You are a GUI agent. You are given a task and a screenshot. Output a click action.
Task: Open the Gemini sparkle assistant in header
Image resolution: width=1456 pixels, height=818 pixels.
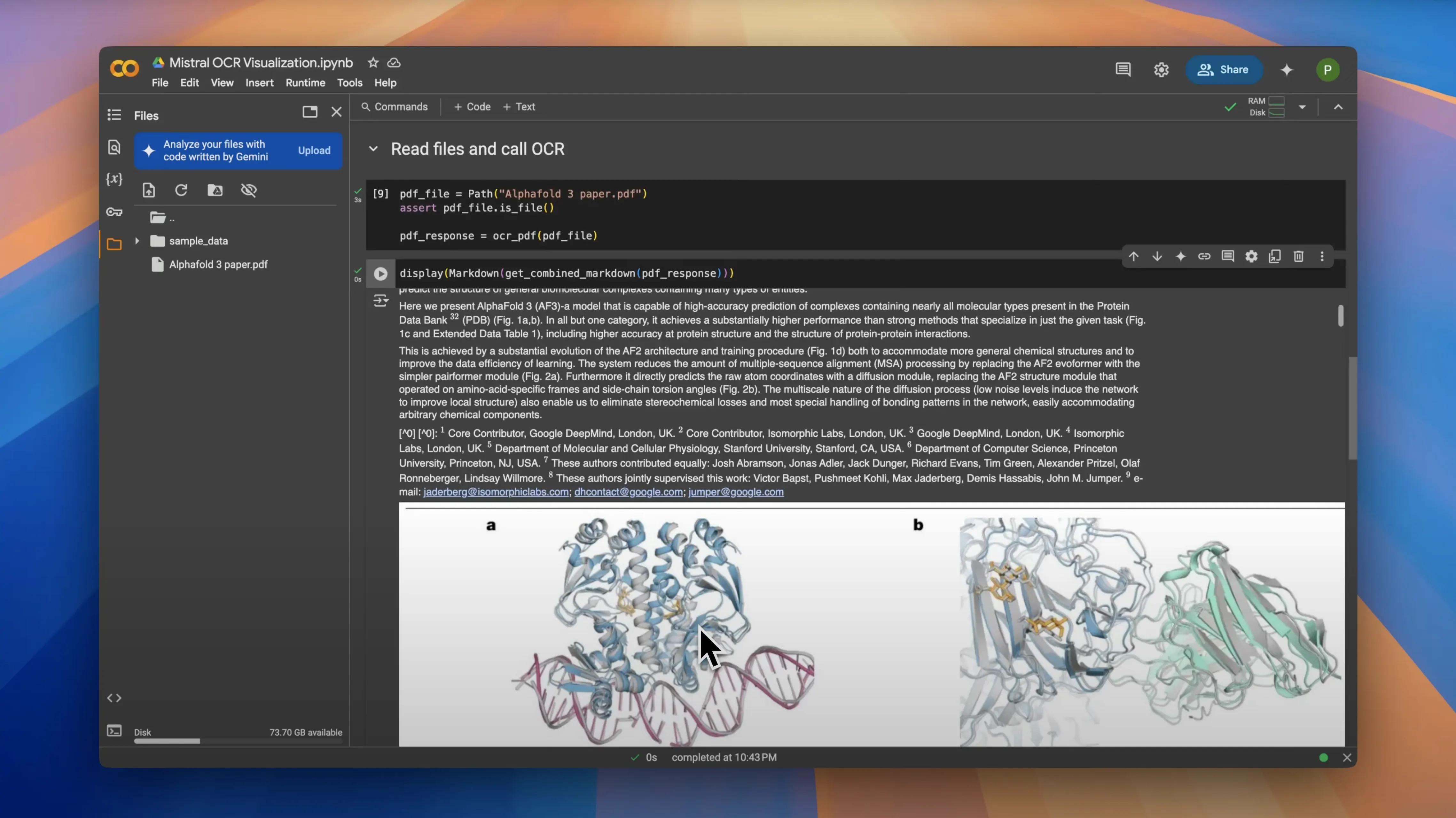(1287, 69)
